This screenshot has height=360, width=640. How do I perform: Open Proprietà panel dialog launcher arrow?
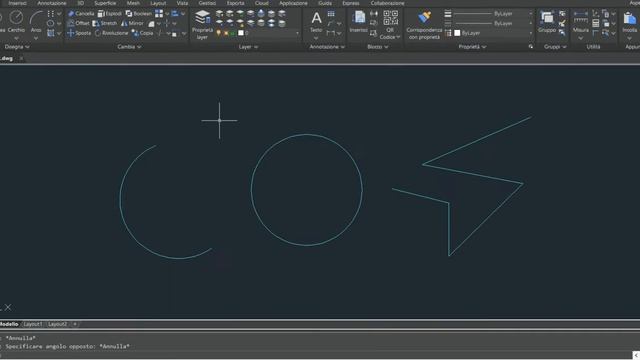click(x=531, y=47)
